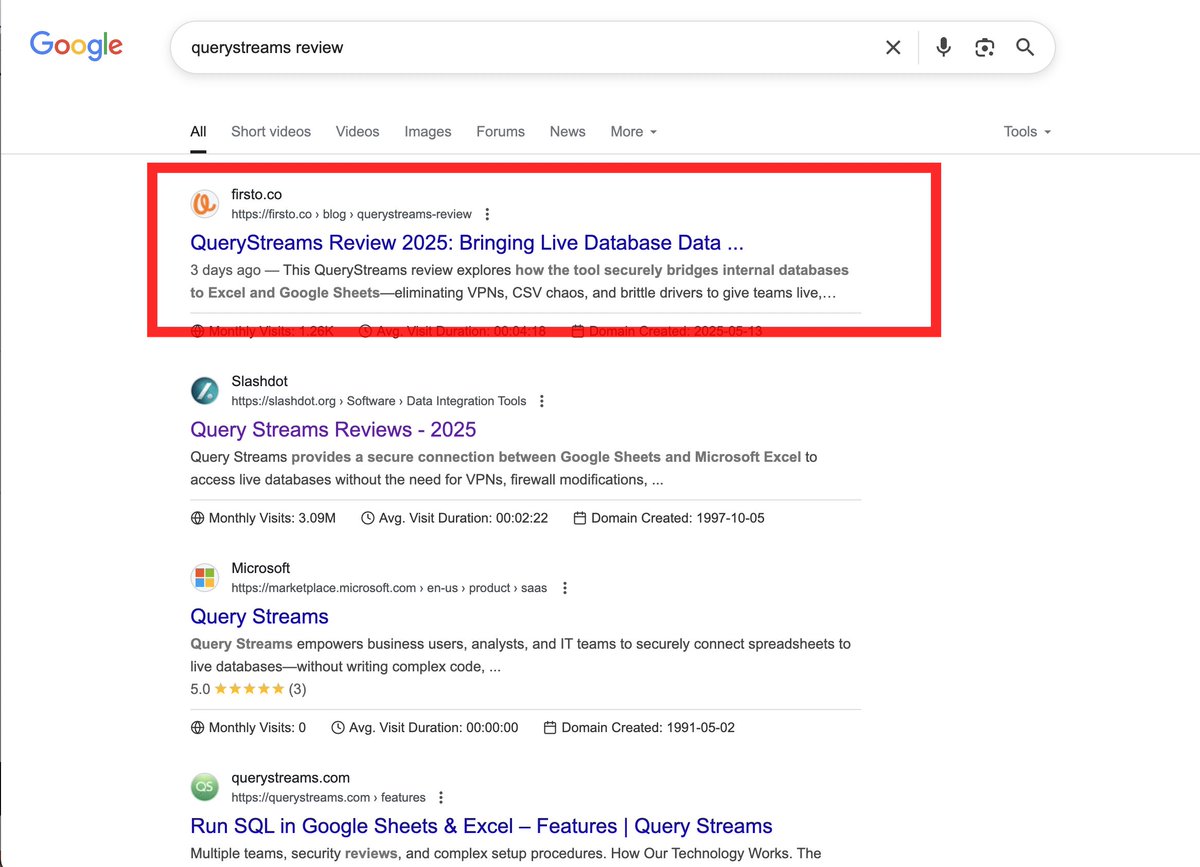Open QueryStreams Review 2025 result link

467,242
